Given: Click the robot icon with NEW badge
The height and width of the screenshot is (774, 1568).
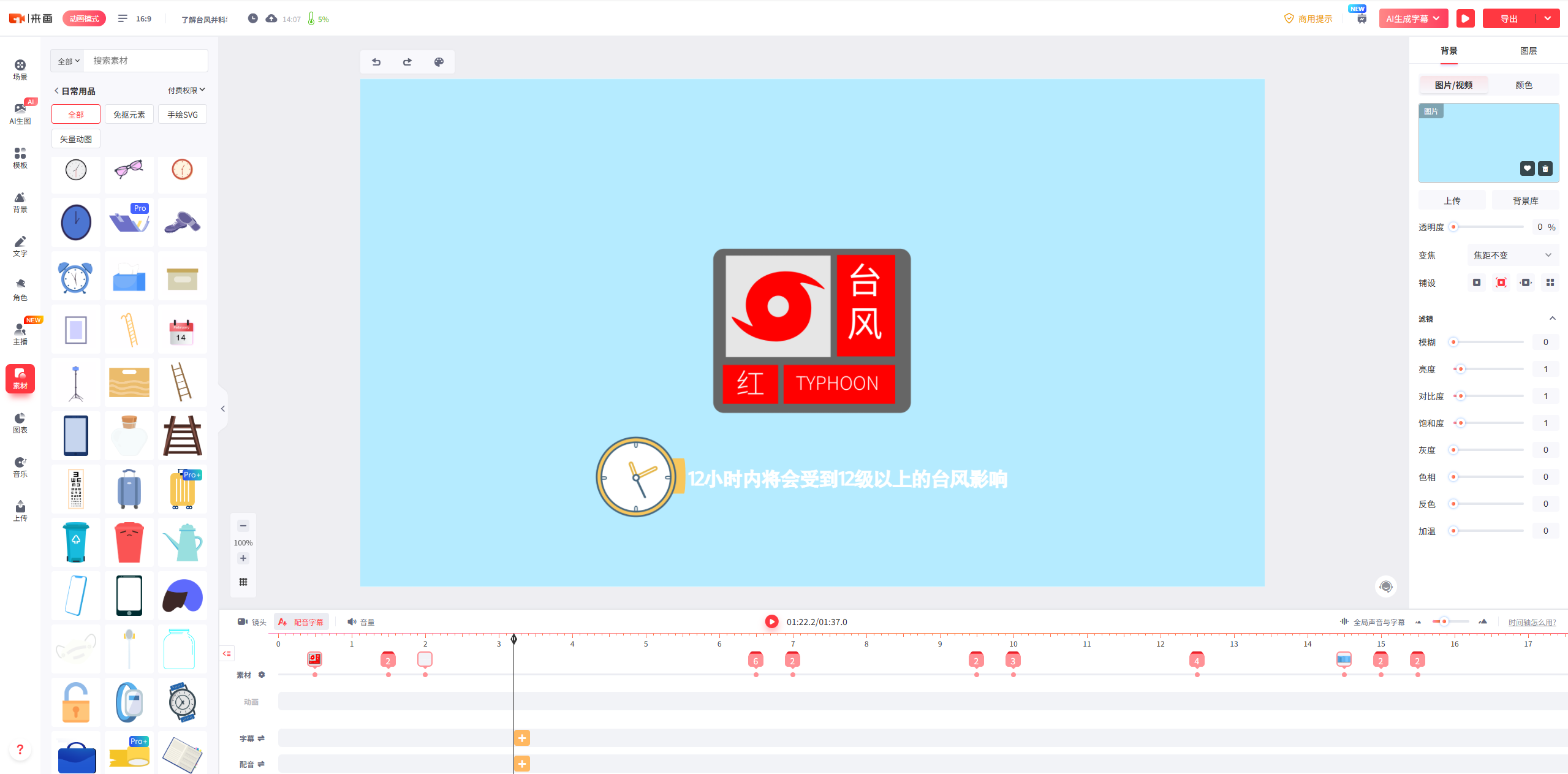Looking at the screenshot, I should pyautogui.click(x=1362, y=18).
